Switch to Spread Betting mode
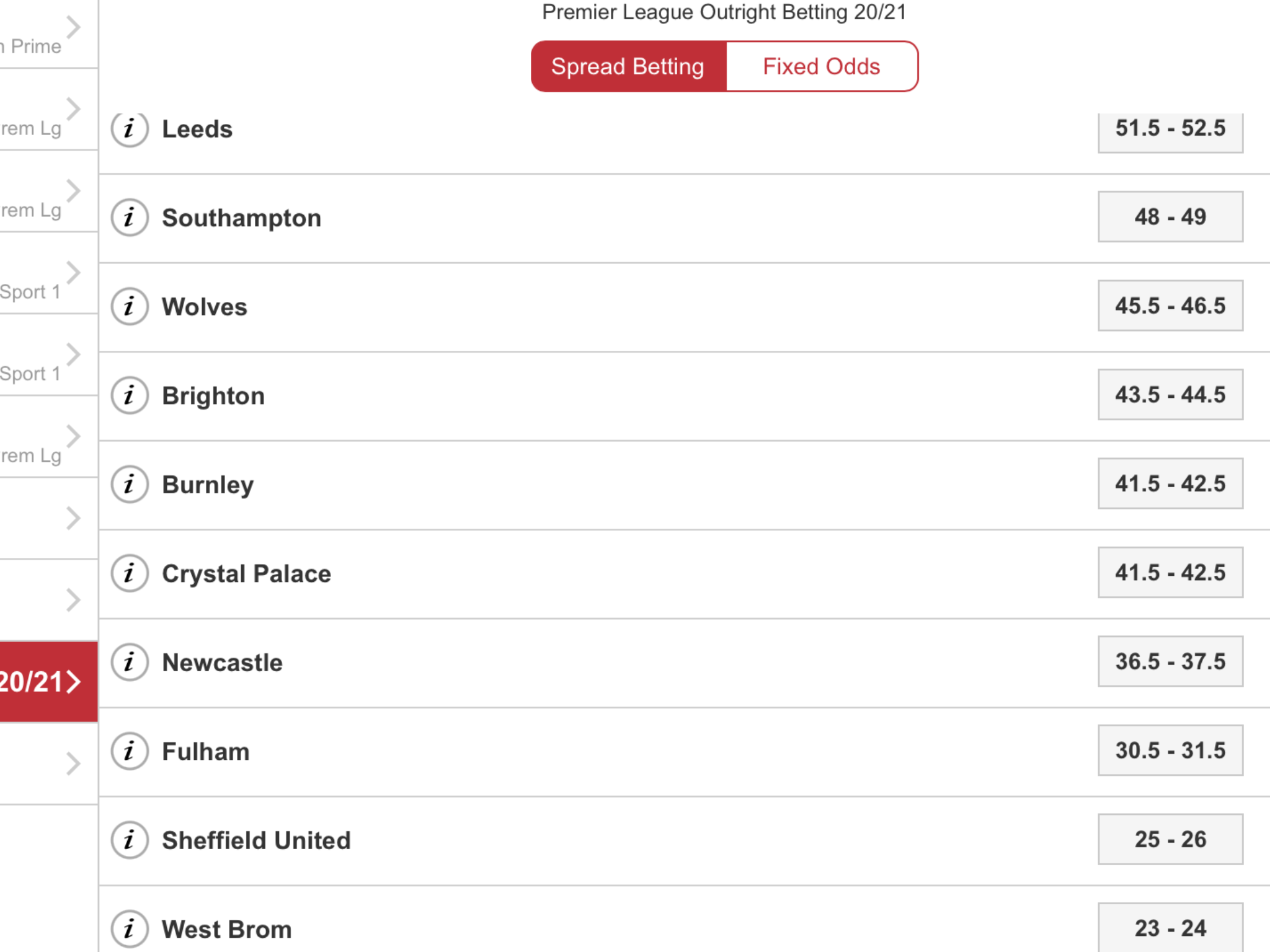The width and height of the screenshot is (1270, 952). [x=628, y=66]
